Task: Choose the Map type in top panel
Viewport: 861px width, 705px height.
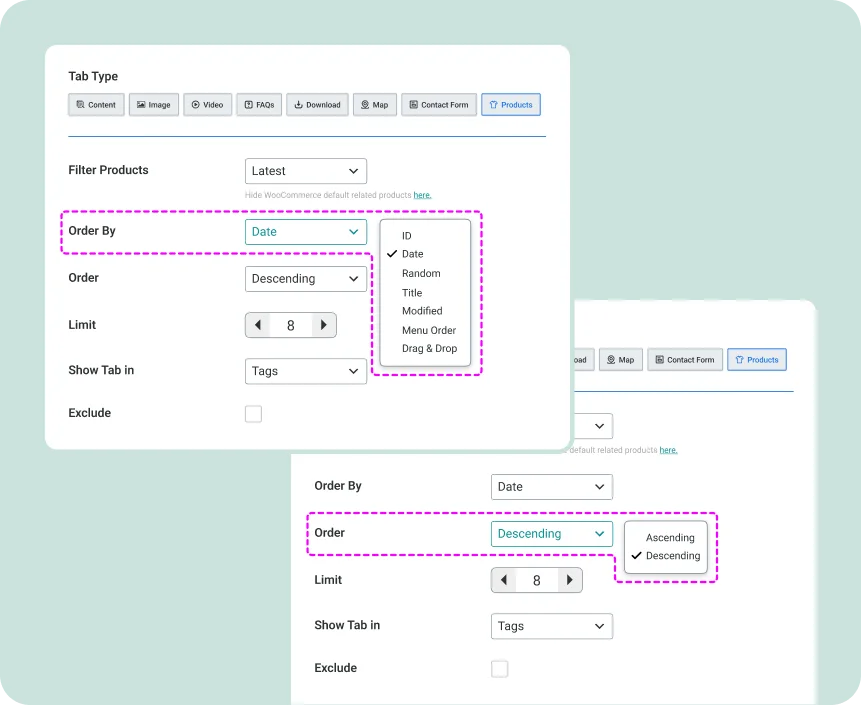Action: pyautogui.click(x=374, y=105)
